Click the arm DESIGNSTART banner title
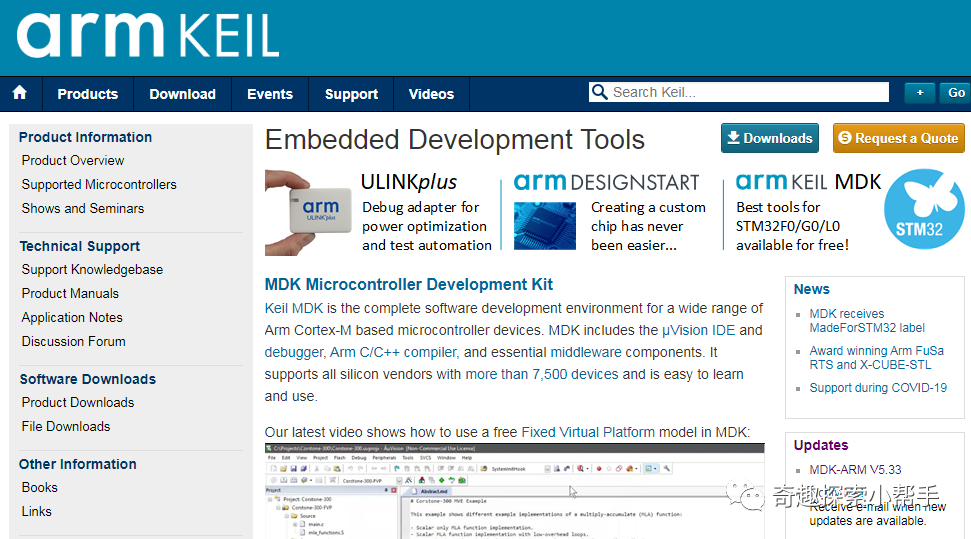Image resolution: width=971 pixels, height=539 pixels. pos(606,182)
